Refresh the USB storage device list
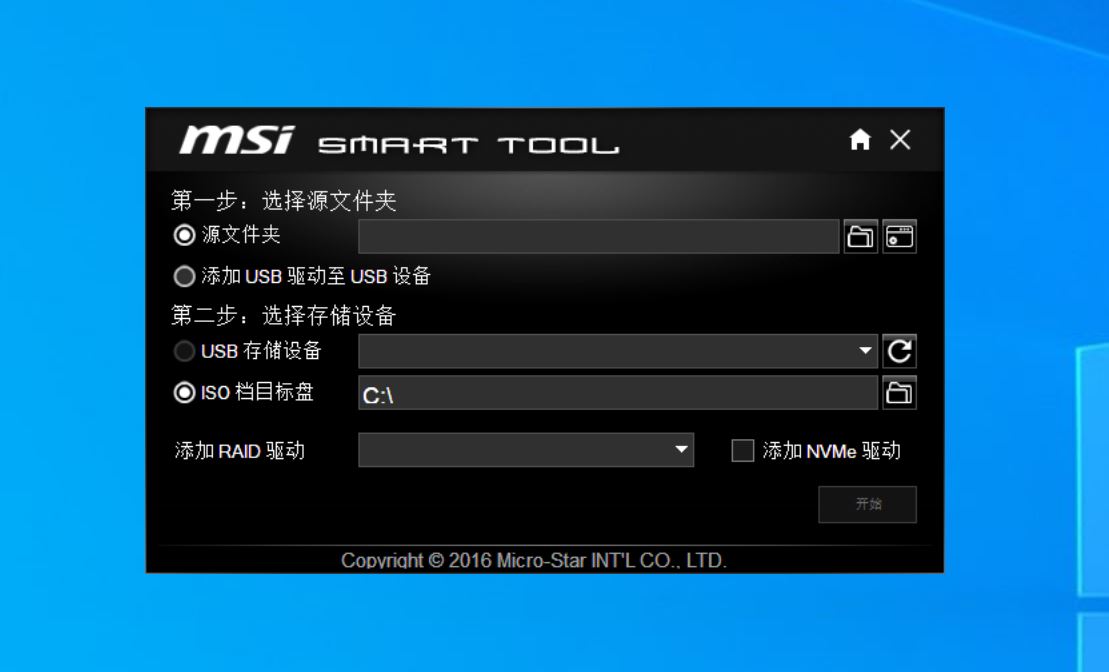 click(899, 351)
